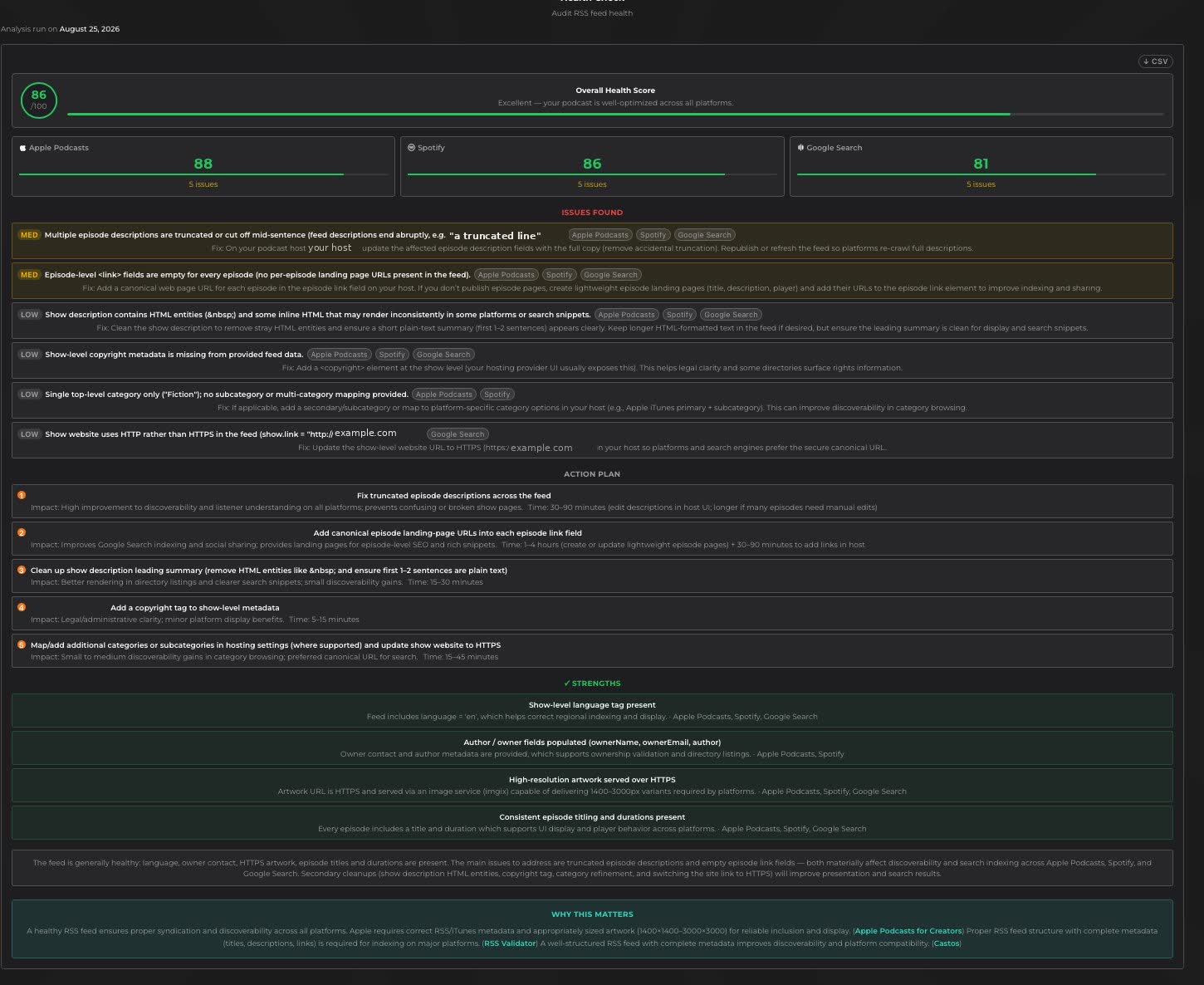The height and width of the screenshot is (985, 1204).
Task: Click step 2 number icon in Action Plan
Action: 22,532
